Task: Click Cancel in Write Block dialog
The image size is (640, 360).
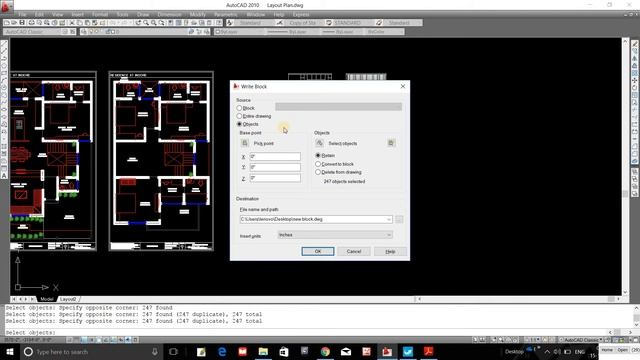Action: pyautogui.click(x=354, y=251)
